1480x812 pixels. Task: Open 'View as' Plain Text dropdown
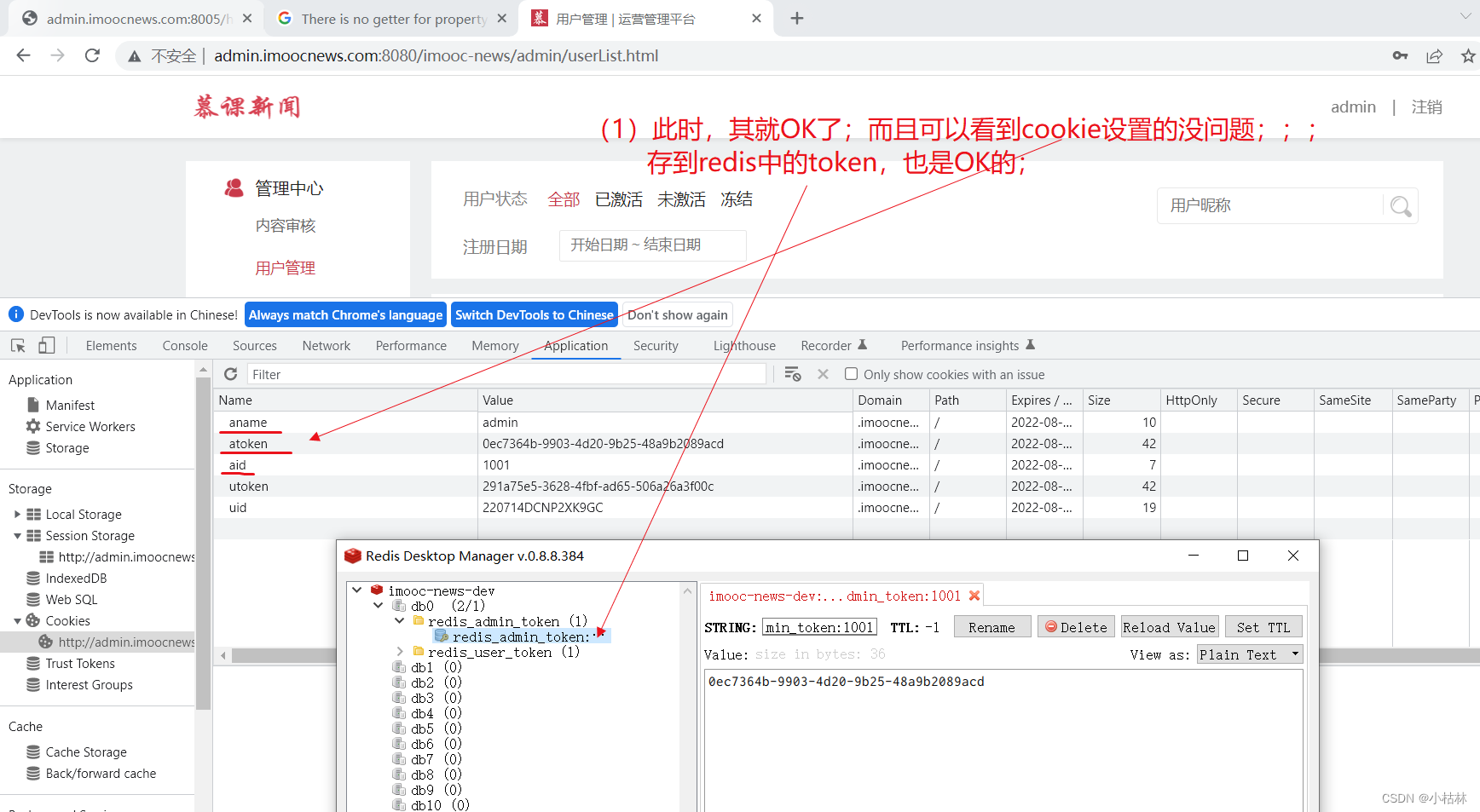1250,654
